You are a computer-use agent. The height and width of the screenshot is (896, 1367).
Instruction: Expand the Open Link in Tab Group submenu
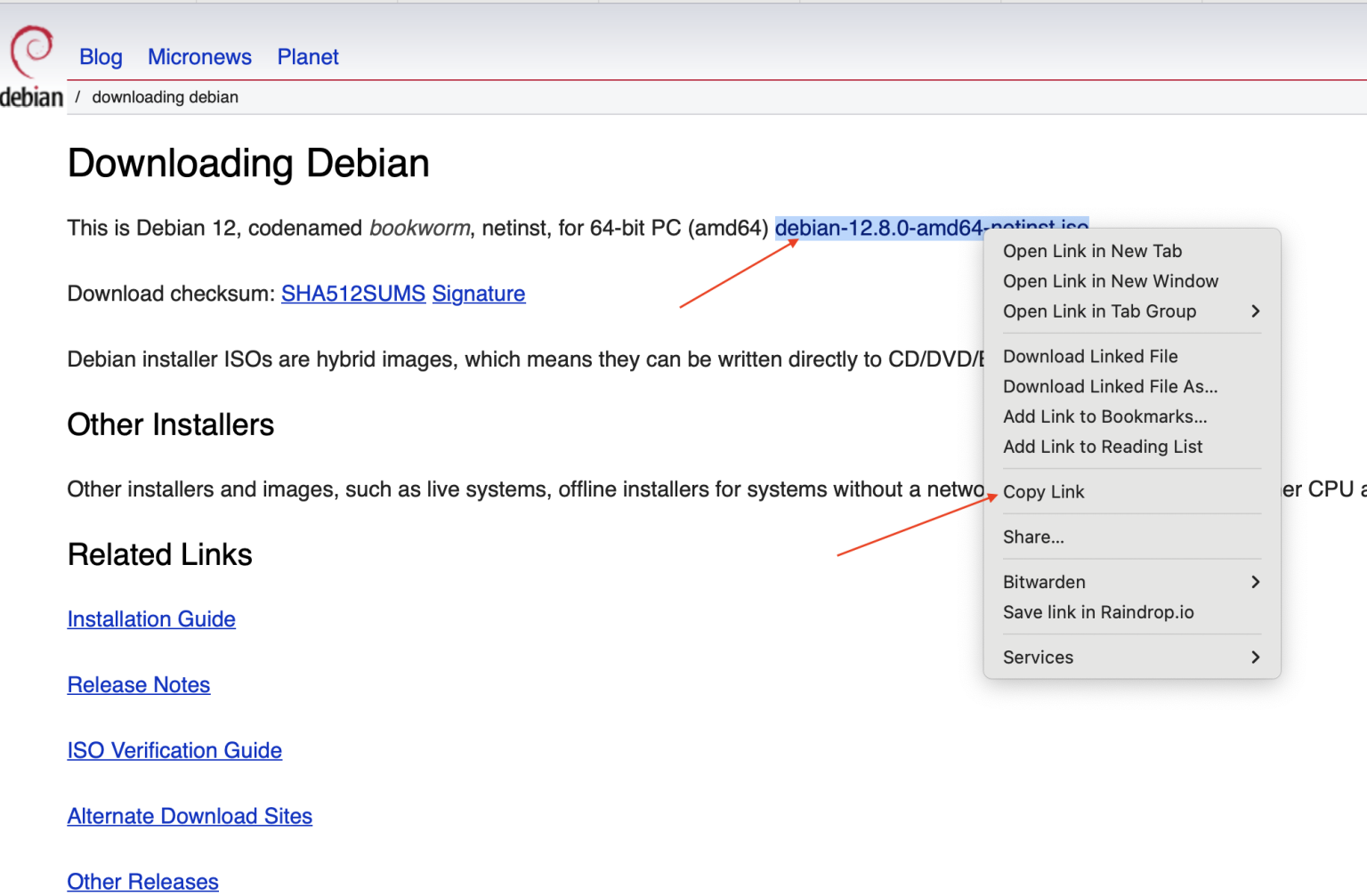click(x=1100, y=311)
